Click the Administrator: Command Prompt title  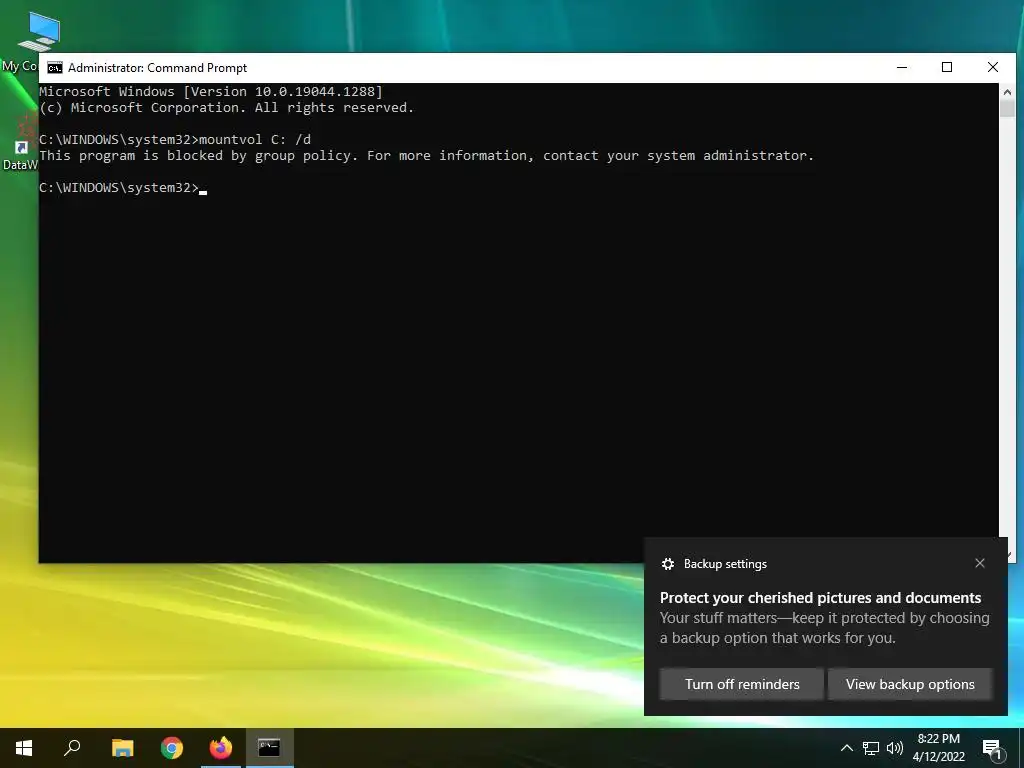157,68
